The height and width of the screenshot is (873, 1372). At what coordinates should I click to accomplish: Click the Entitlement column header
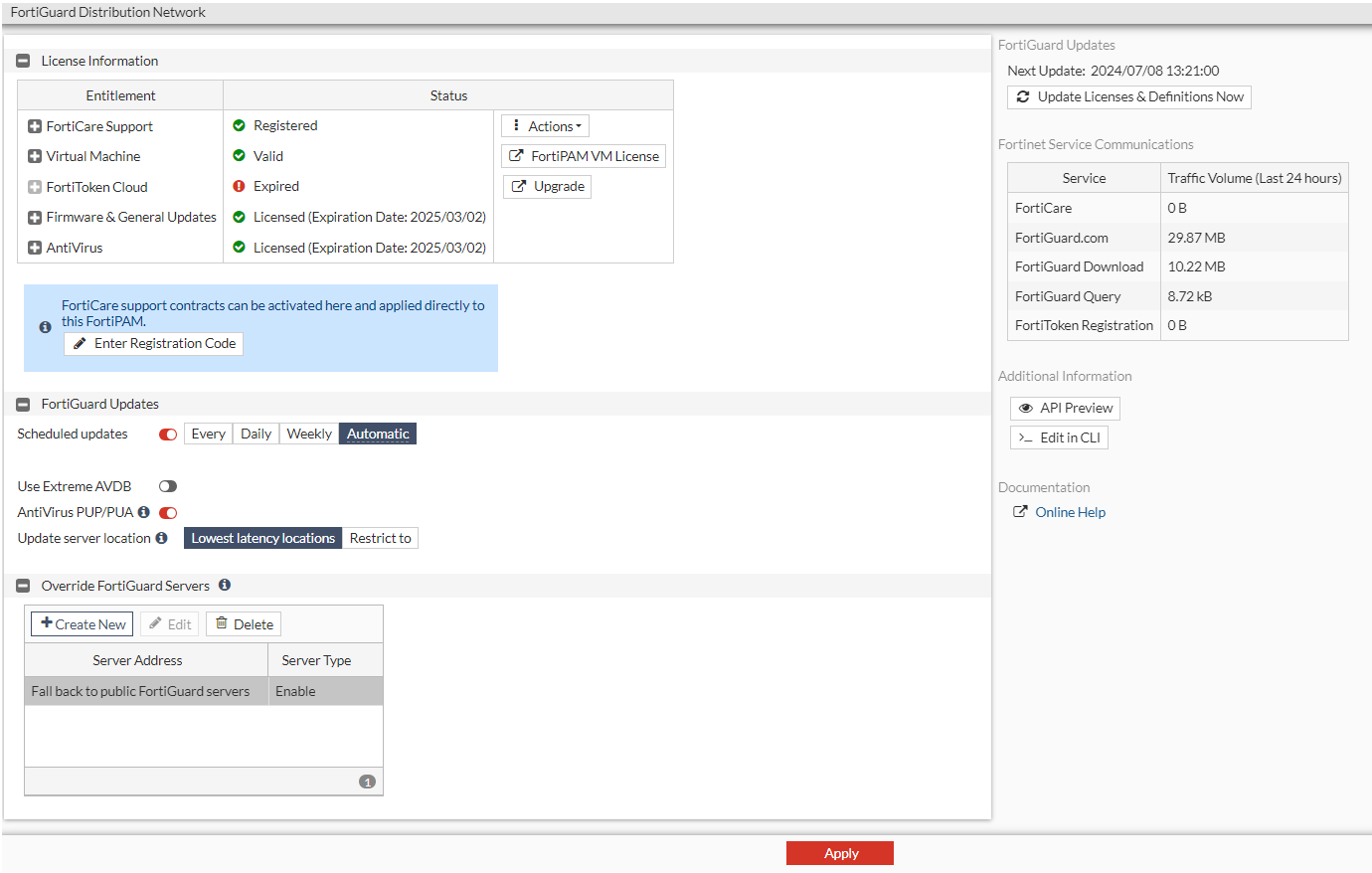tap(120, 95)
